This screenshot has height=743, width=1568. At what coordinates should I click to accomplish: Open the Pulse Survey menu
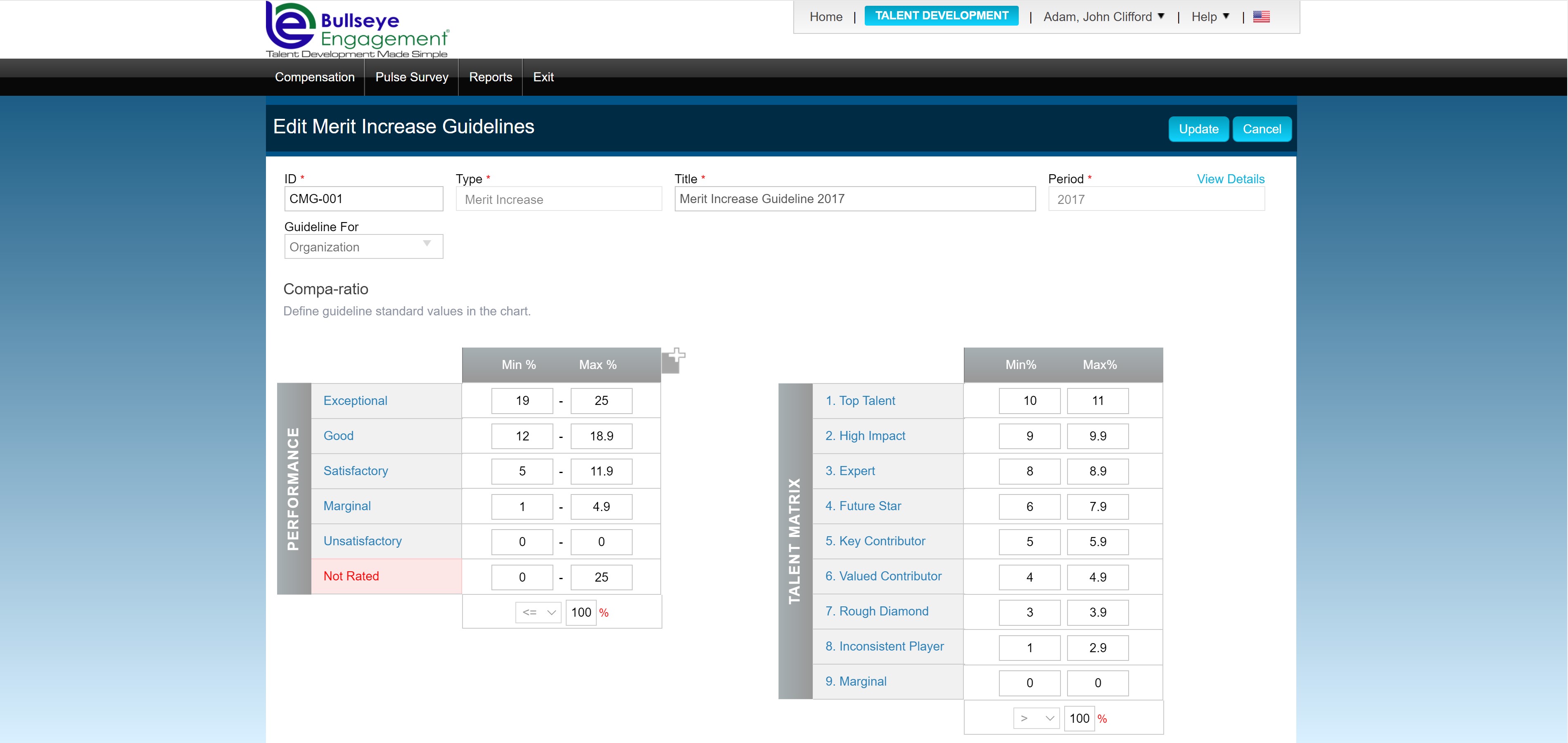411,77
